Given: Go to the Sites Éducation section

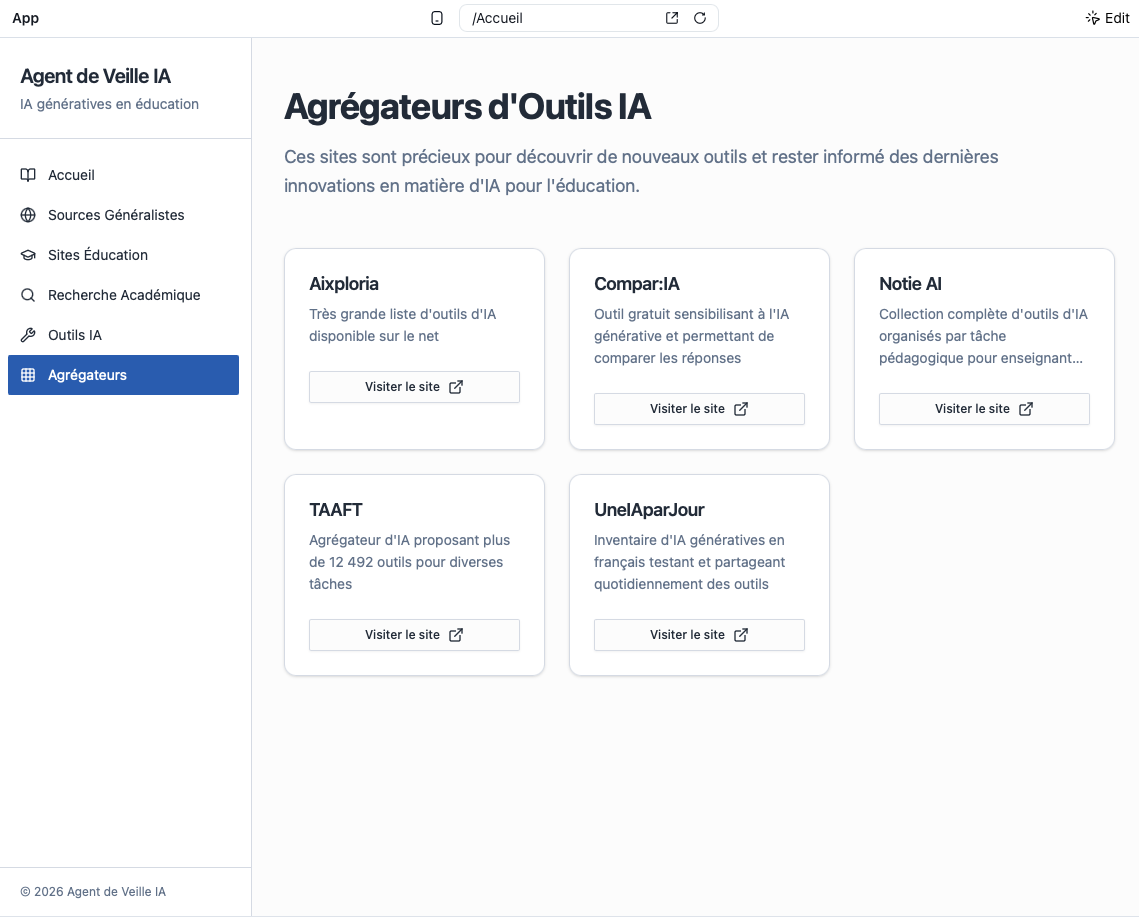Looking at the screenshot, I should coord(98,255).
